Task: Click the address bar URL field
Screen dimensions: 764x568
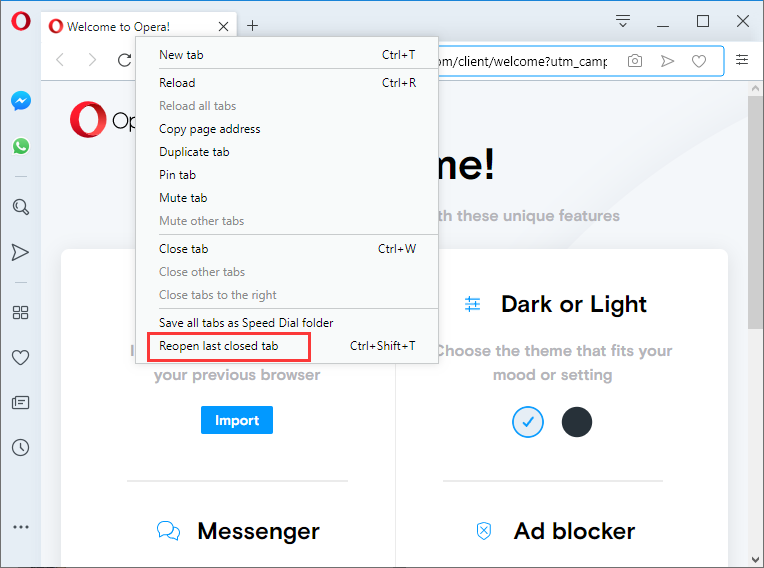Action: point(524,61)
